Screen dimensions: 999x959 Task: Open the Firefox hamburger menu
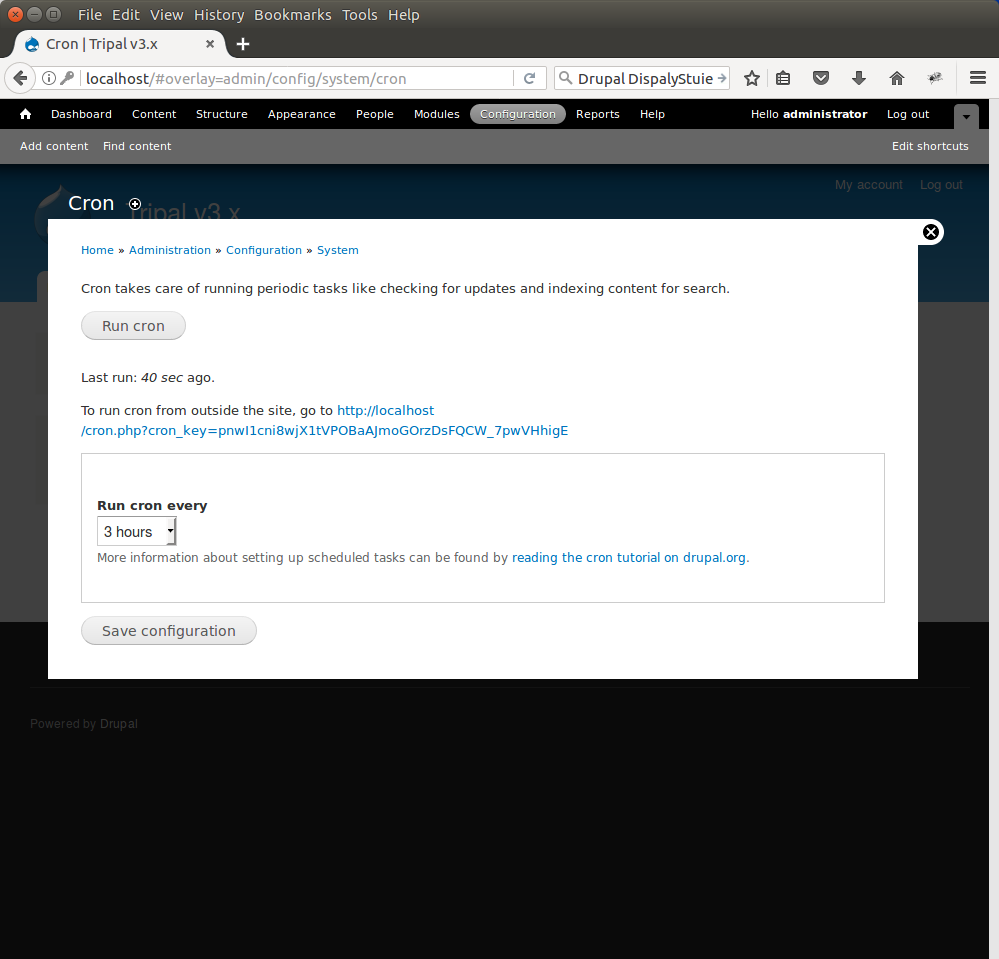pos(977,78)
